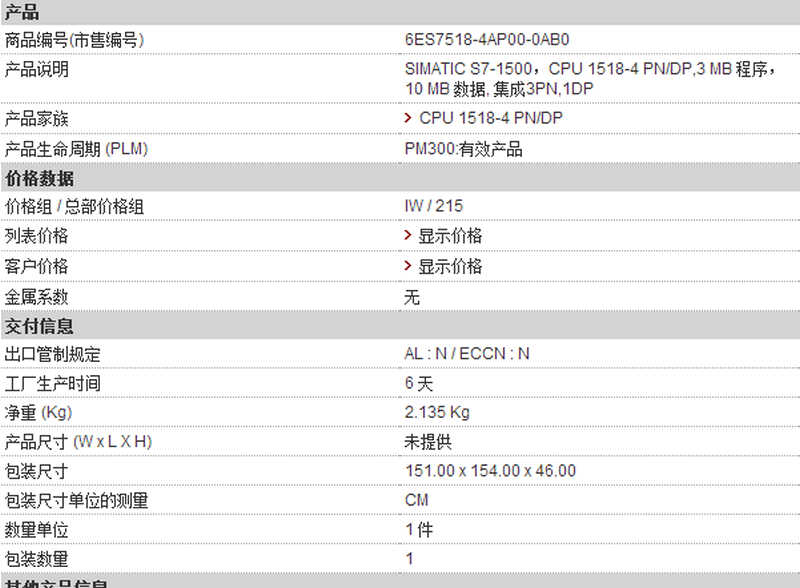This screenshot has height=588, width=800.
Task: Click the packaging dimensions 151.00 x 154.00 x 46.00
Action: pyautogui.click(x=490, y=471)
